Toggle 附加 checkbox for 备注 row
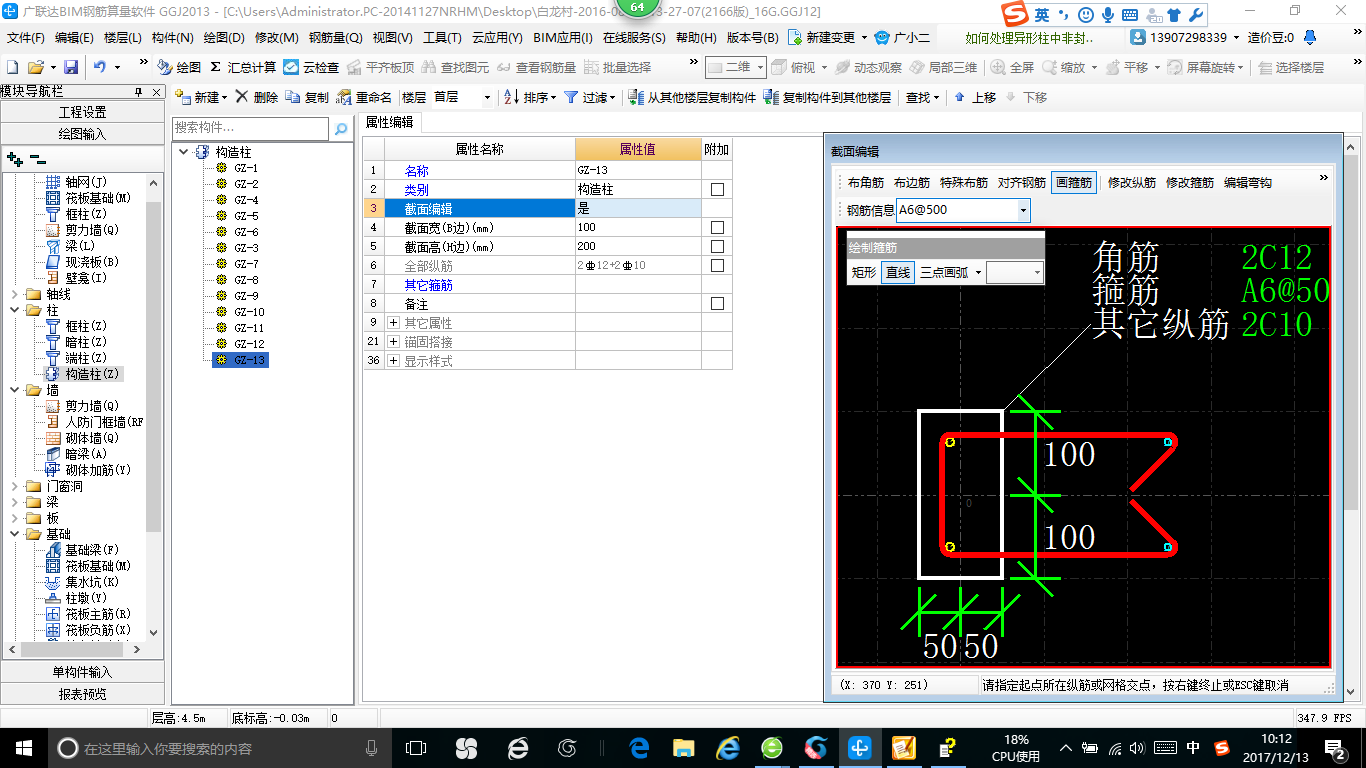1366x768 pixels. [717, 303]
